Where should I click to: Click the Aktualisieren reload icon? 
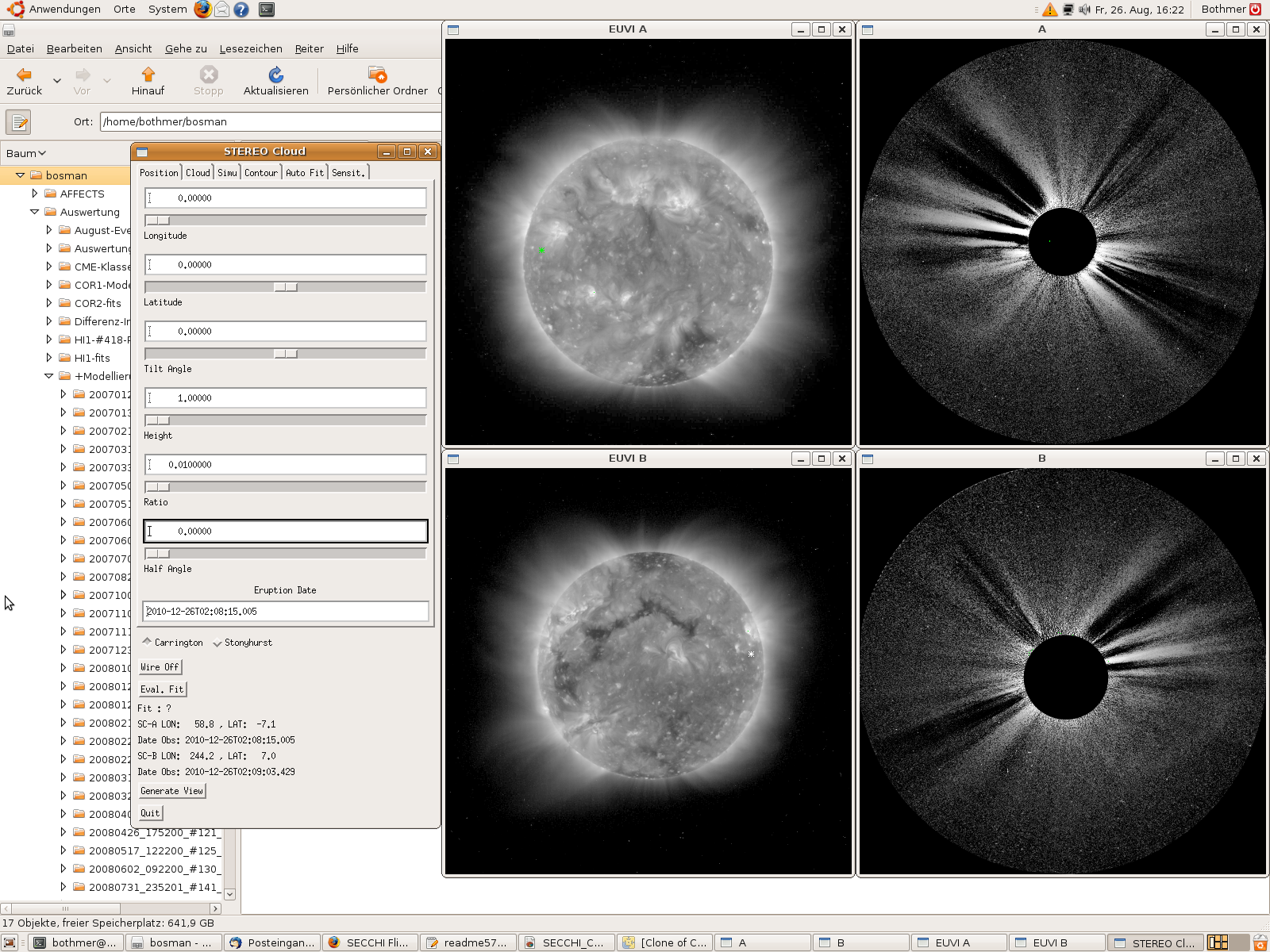pos(275,75)
